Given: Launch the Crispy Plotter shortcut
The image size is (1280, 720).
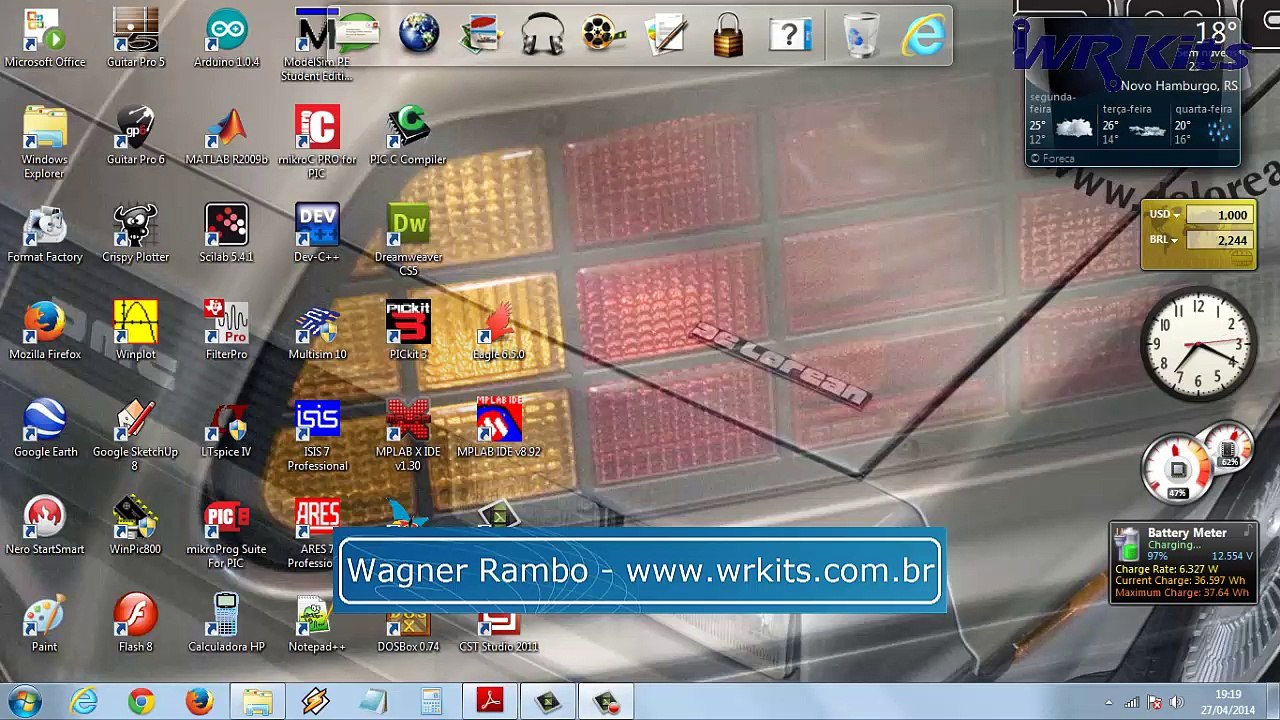Looking at the screenshot, I should 136,233.
